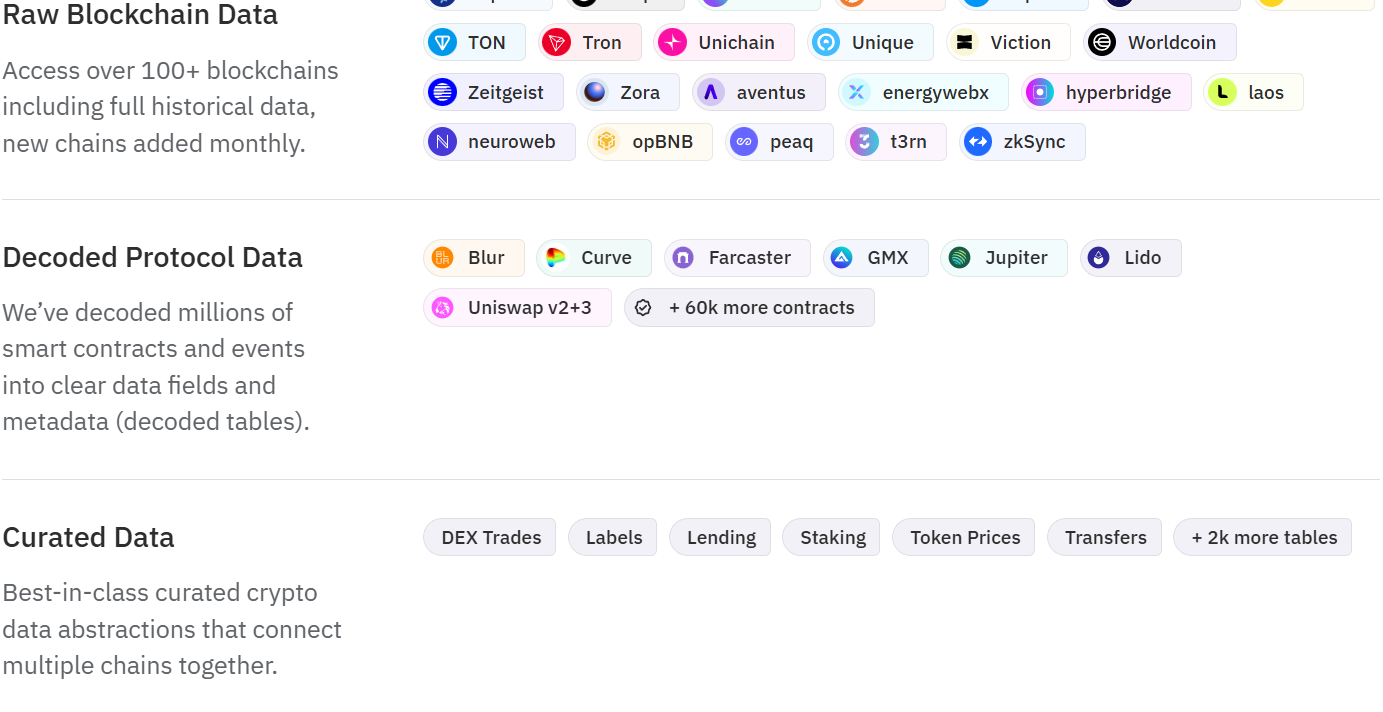
Task: Click the 'Viction' chain name
Action: point(1021,42)
